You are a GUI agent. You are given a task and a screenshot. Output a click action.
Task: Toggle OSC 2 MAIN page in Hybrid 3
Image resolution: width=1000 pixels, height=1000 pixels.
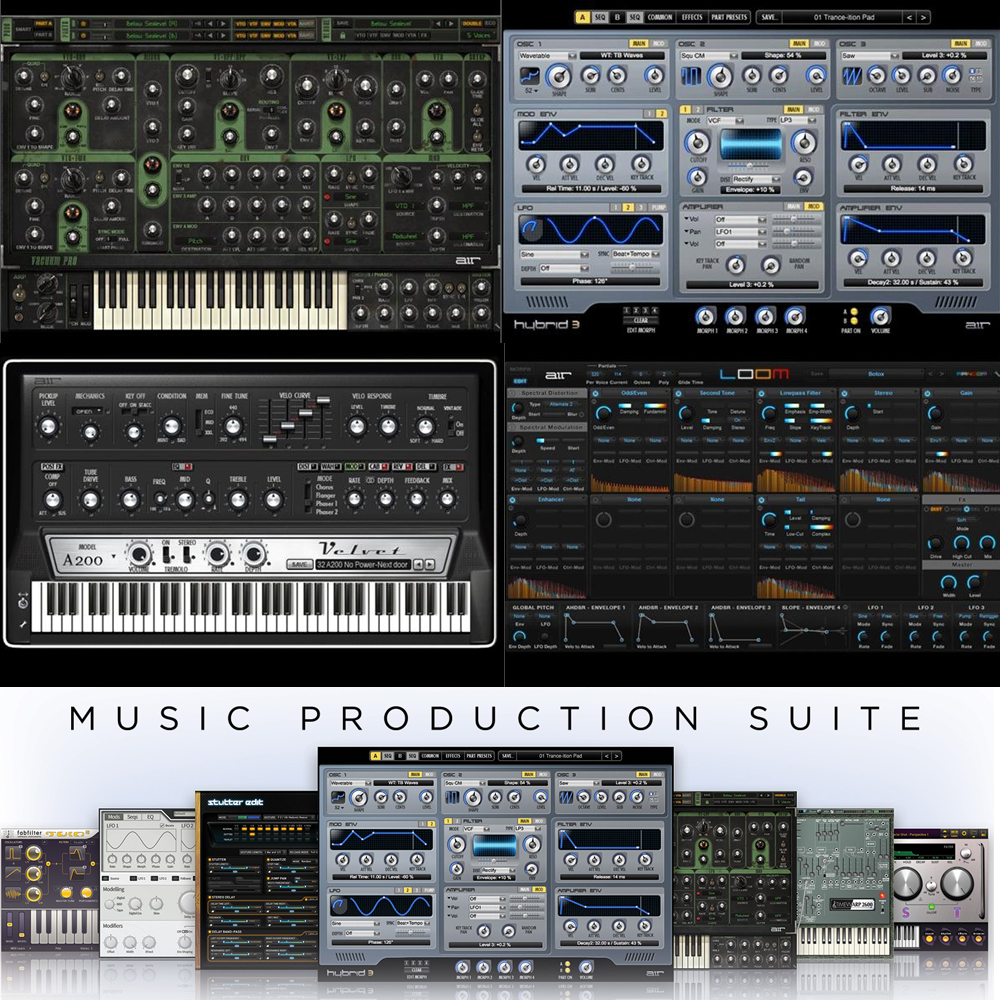click(798, 43)
